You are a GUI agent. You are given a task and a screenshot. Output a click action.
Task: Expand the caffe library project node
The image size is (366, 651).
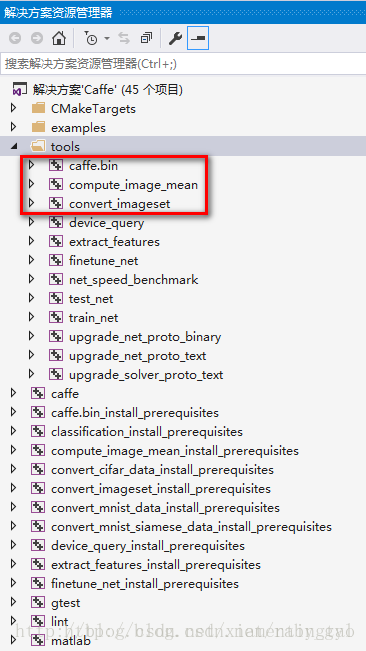click(14, 393)
